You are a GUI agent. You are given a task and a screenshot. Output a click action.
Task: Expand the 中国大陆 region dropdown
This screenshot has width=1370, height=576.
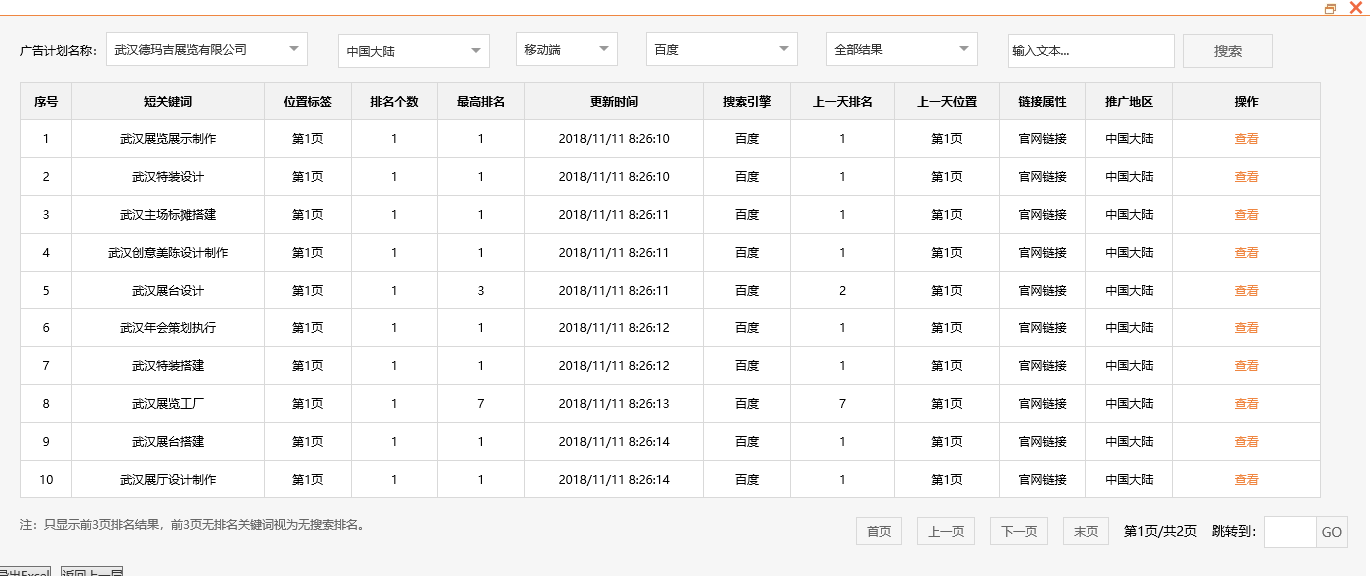[412, 50]
